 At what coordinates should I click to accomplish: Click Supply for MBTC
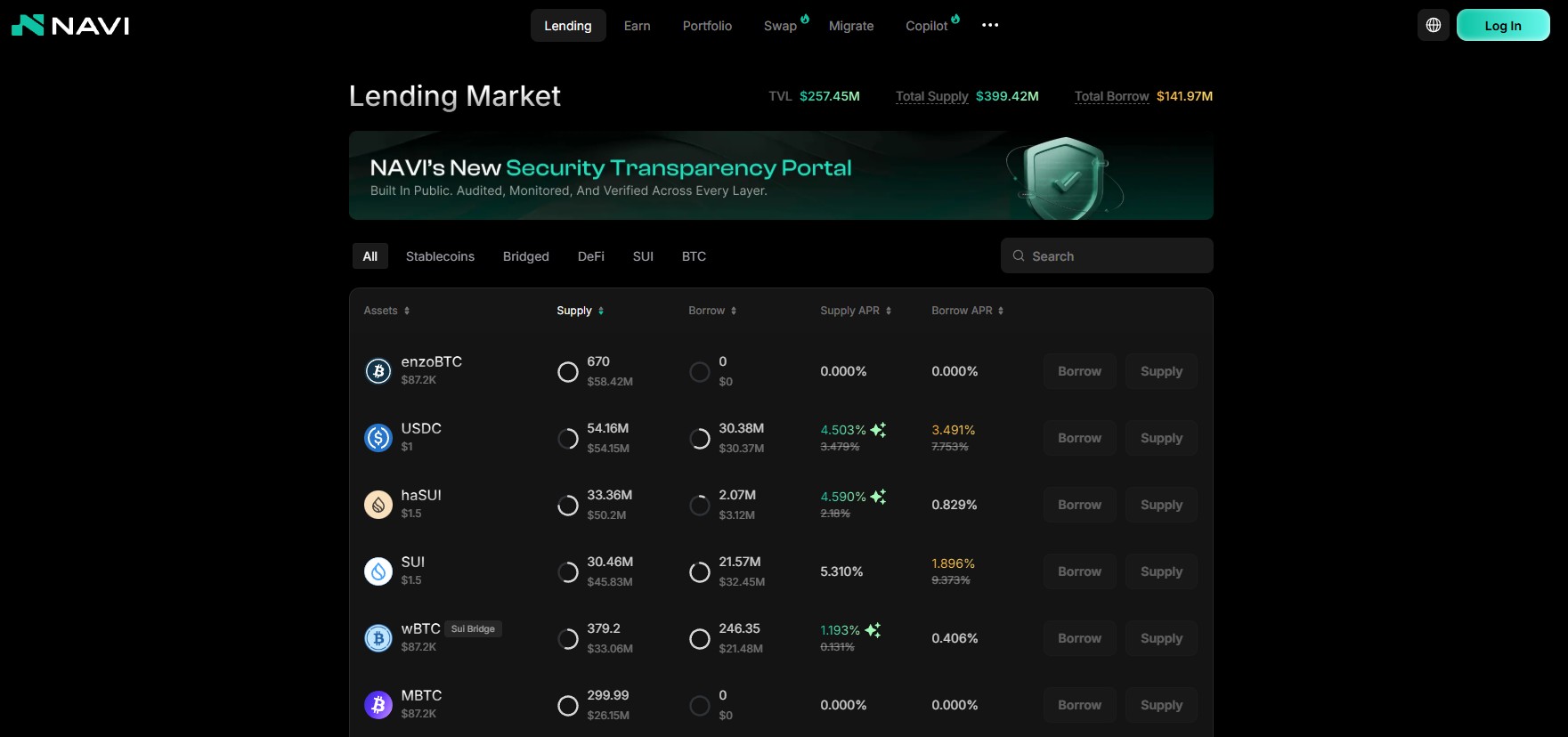point(1162,705)
